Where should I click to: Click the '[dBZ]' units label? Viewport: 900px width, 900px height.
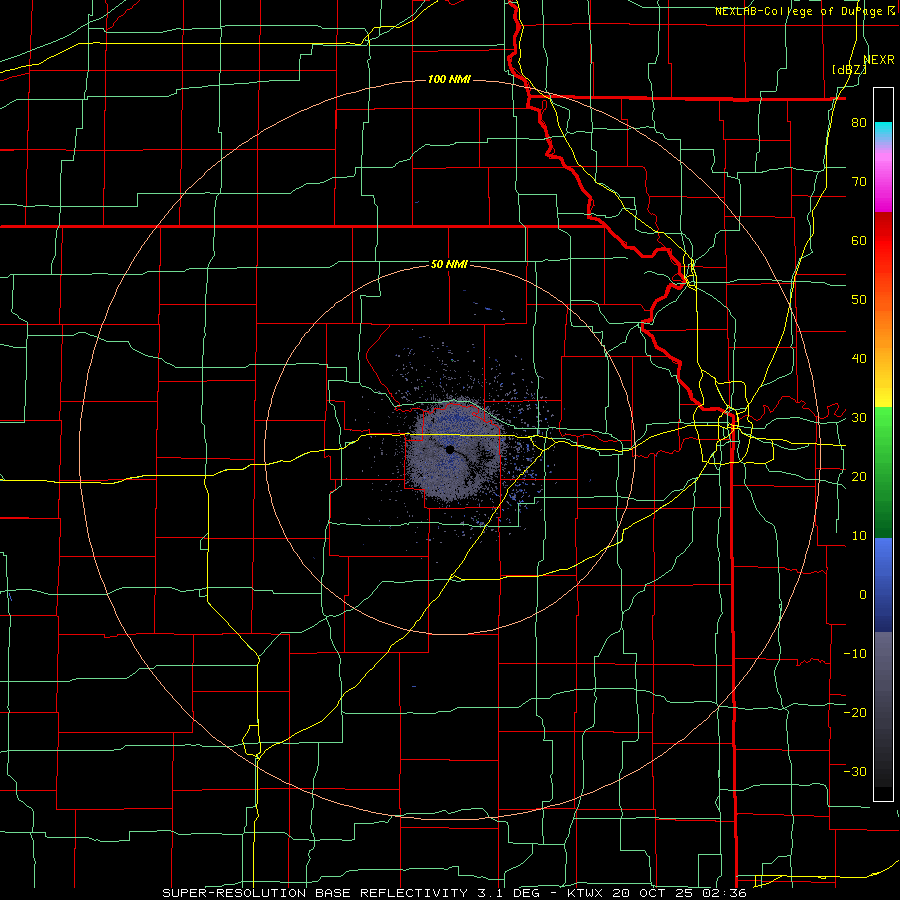tap(849, 70)
